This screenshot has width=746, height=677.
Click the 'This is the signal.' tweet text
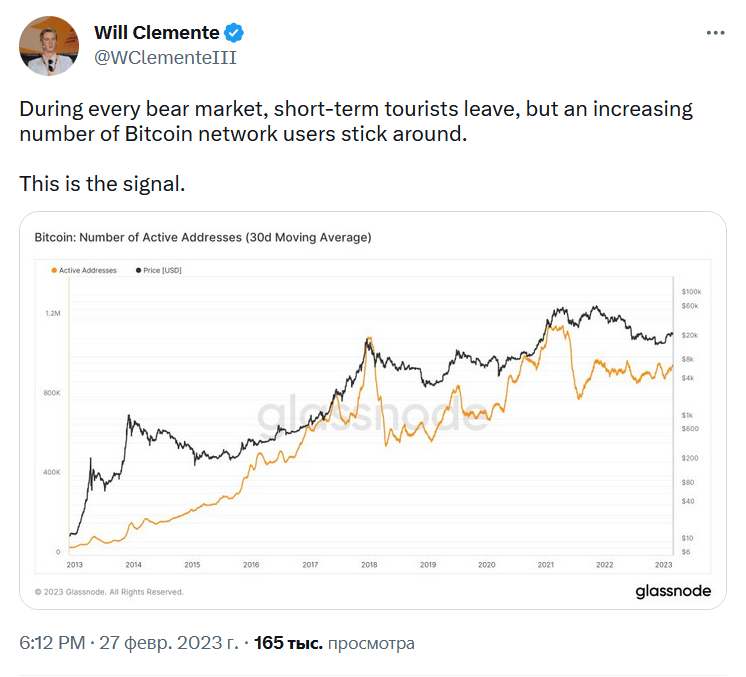click(x=102, y=184)
